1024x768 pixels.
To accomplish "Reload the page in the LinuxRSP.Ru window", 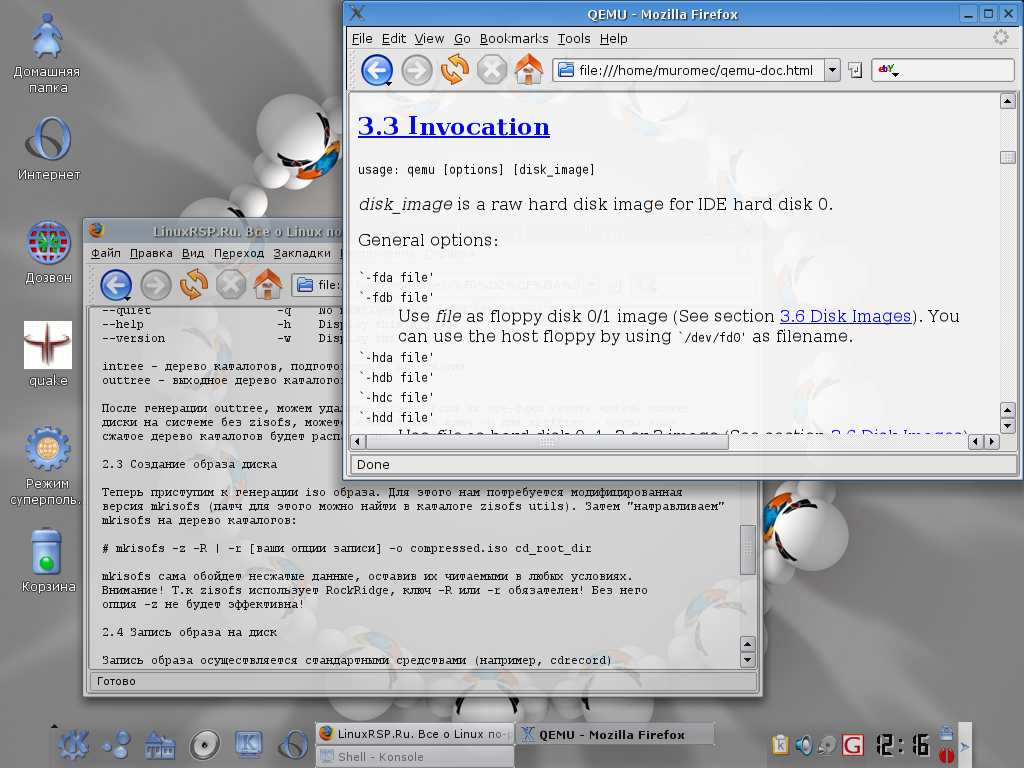I will tap(193, 285).
